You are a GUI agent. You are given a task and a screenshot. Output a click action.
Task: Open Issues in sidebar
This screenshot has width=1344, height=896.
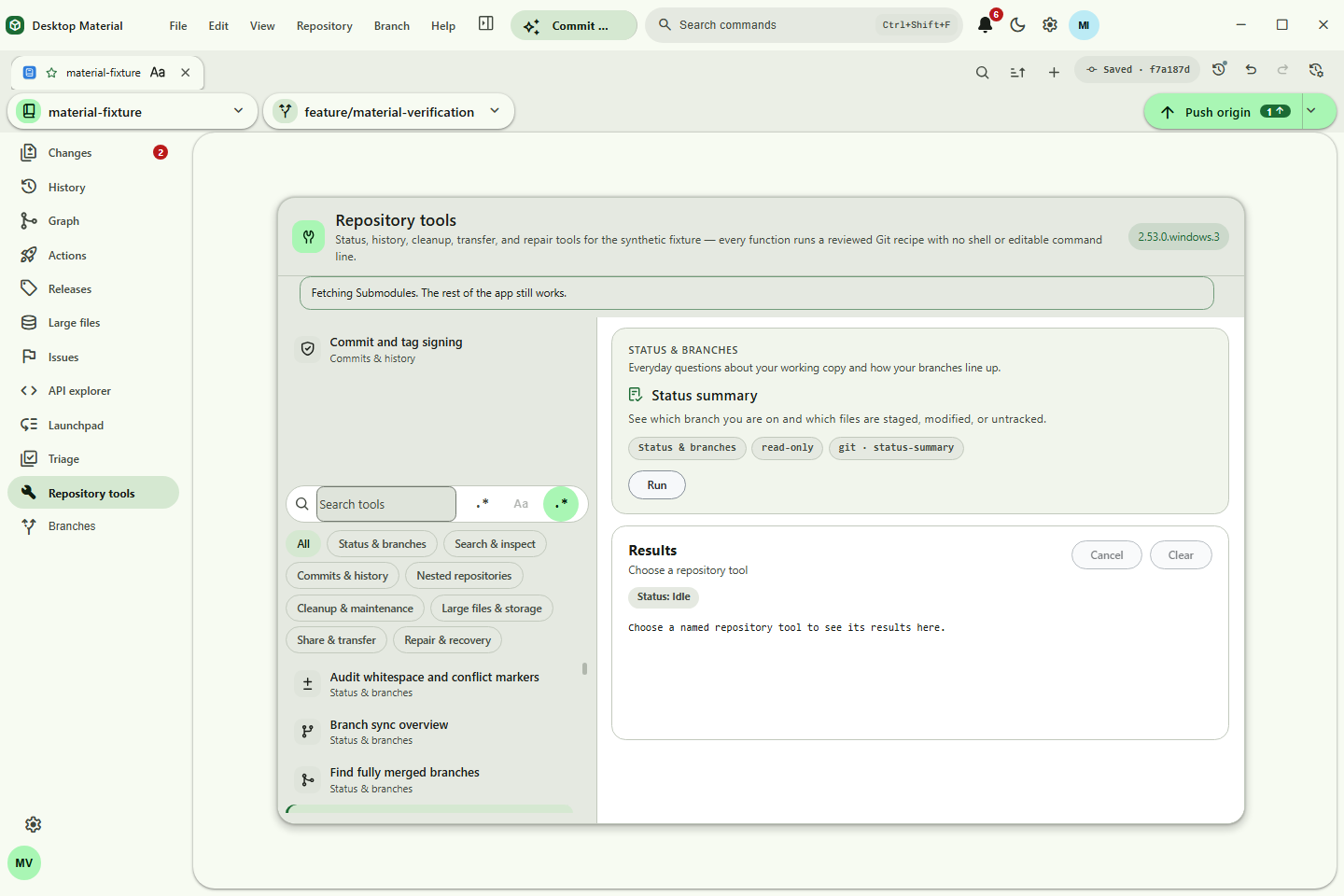tap(93, 357)
